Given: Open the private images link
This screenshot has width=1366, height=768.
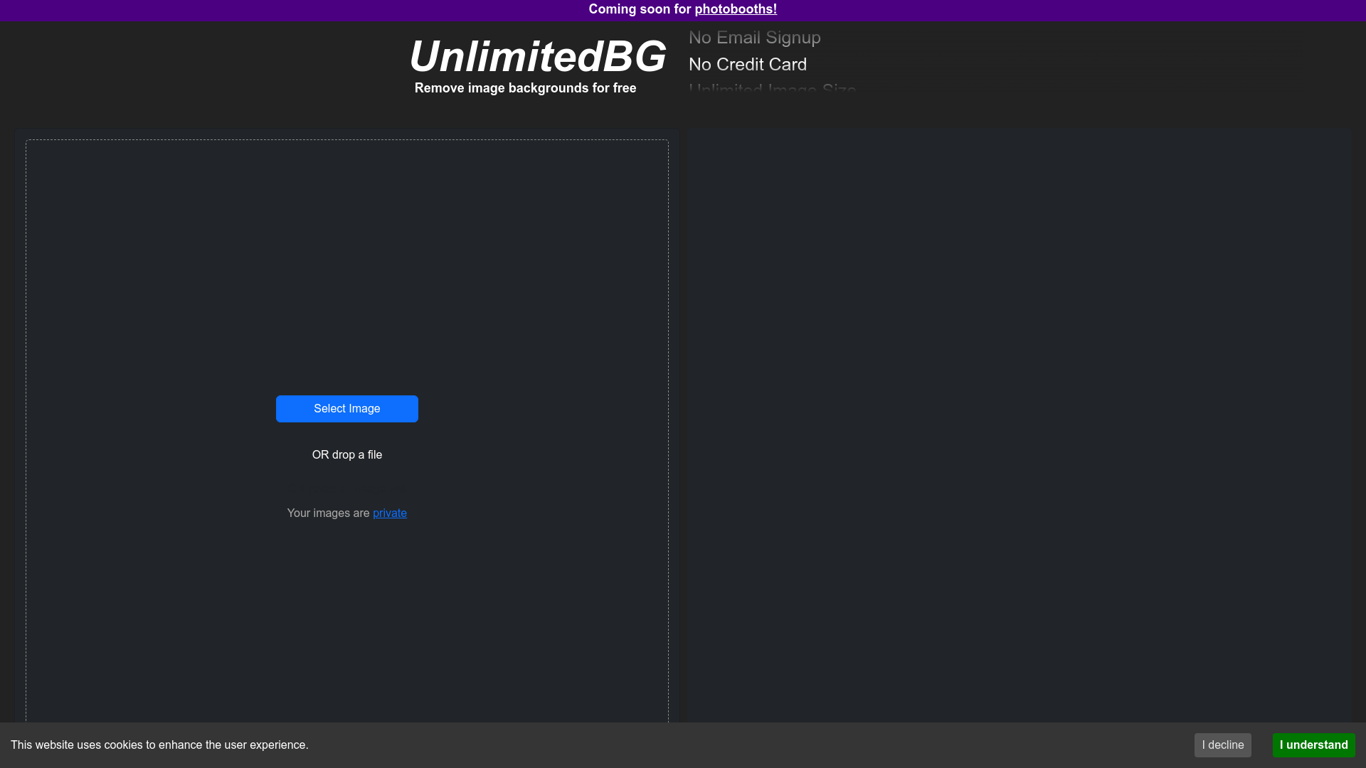Looking at the screenshot, I should click(x=390, y=513).
